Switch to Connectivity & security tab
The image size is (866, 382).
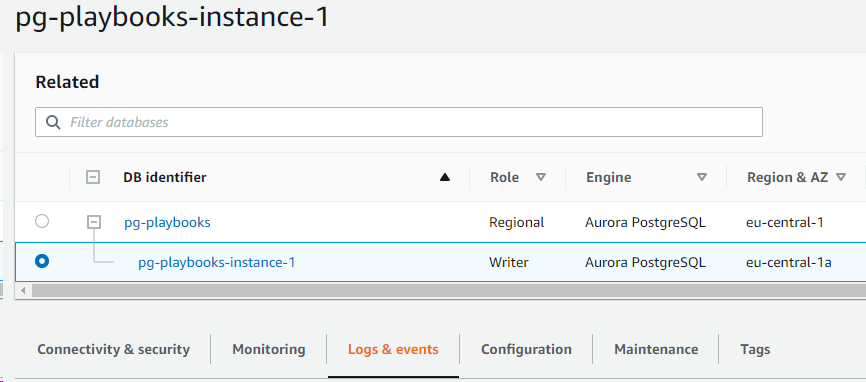pyautogui.click(x=113, y=349)
